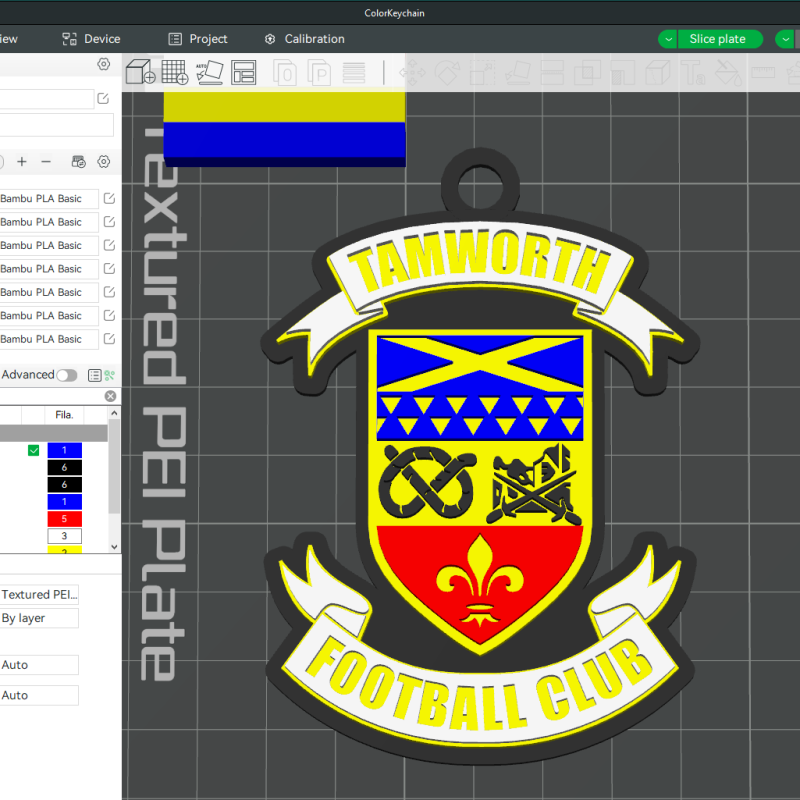Select the Move tool

tap(412, 73)
